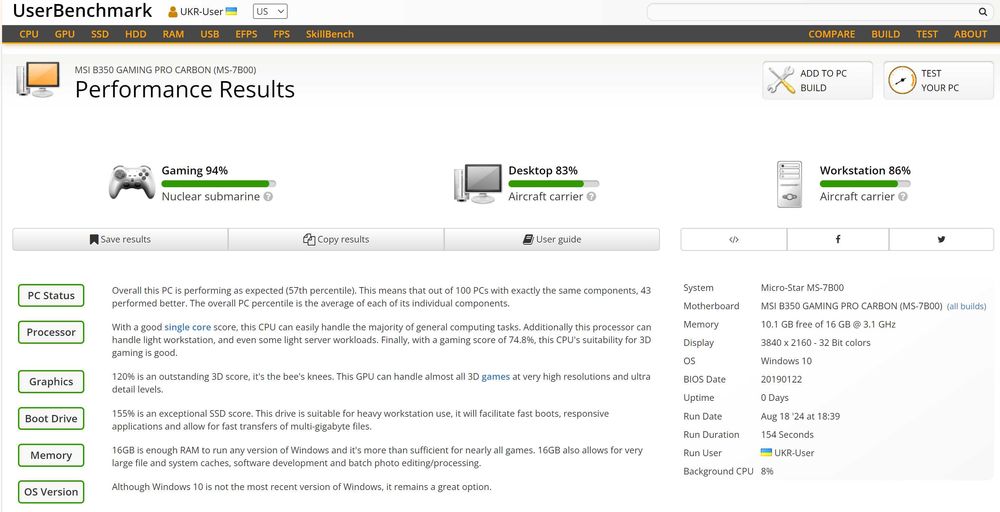Click the UserBenchmark logo
The height and width of the screenshot is (512, 1000).
point(82,11)
